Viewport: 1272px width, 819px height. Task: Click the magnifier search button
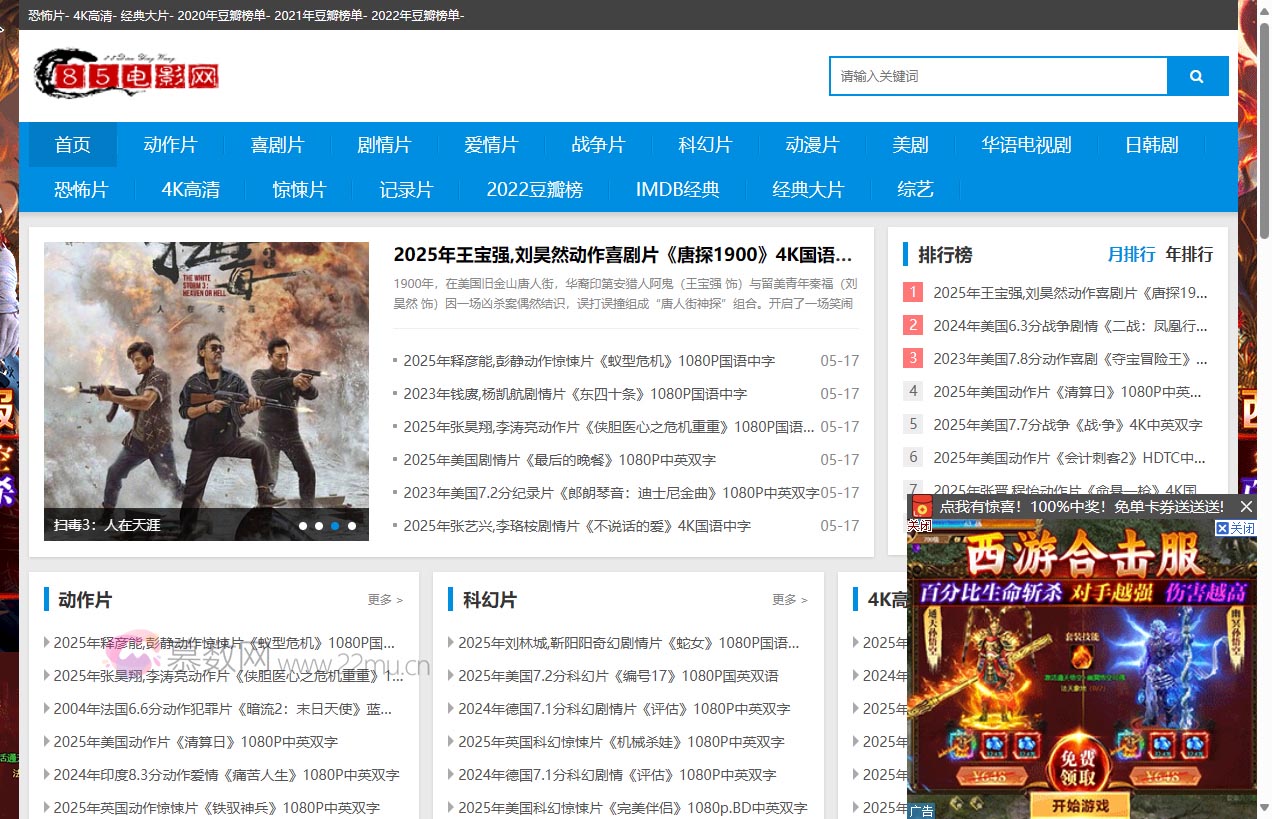pos(1197,76)
